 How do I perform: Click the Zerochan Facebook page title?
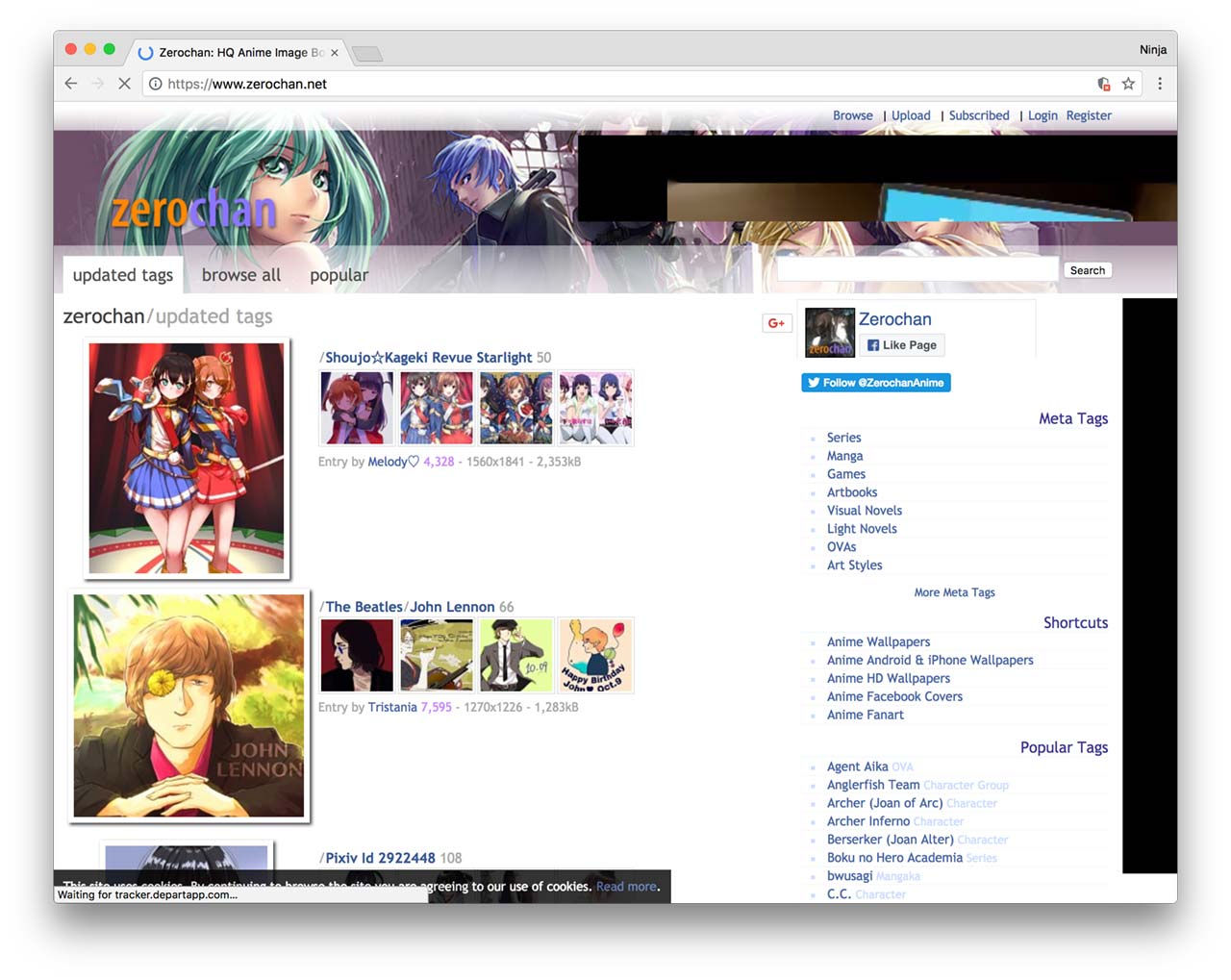(x=895, y=319)
